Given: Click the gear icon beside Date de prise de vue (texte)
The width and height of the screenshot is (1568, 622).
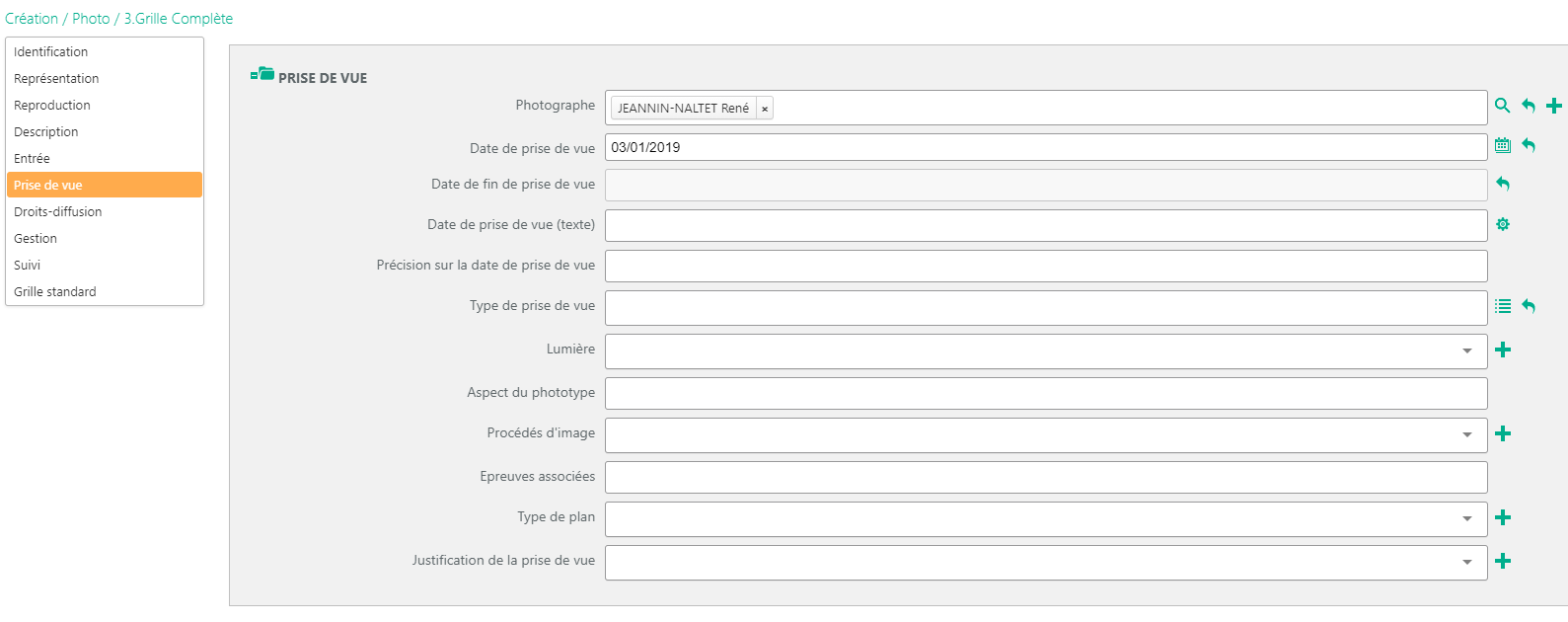Looking at the screenshot, I should coord(1503,225).
